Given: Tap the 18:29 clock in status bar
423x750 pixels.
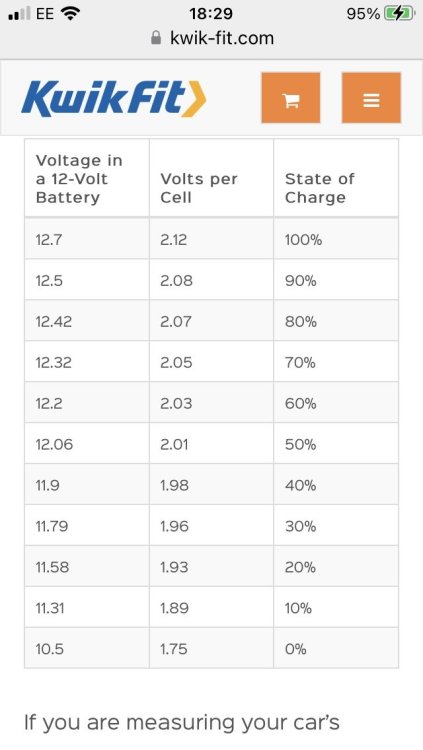Looking at the screenshot, I should [211, 13].
